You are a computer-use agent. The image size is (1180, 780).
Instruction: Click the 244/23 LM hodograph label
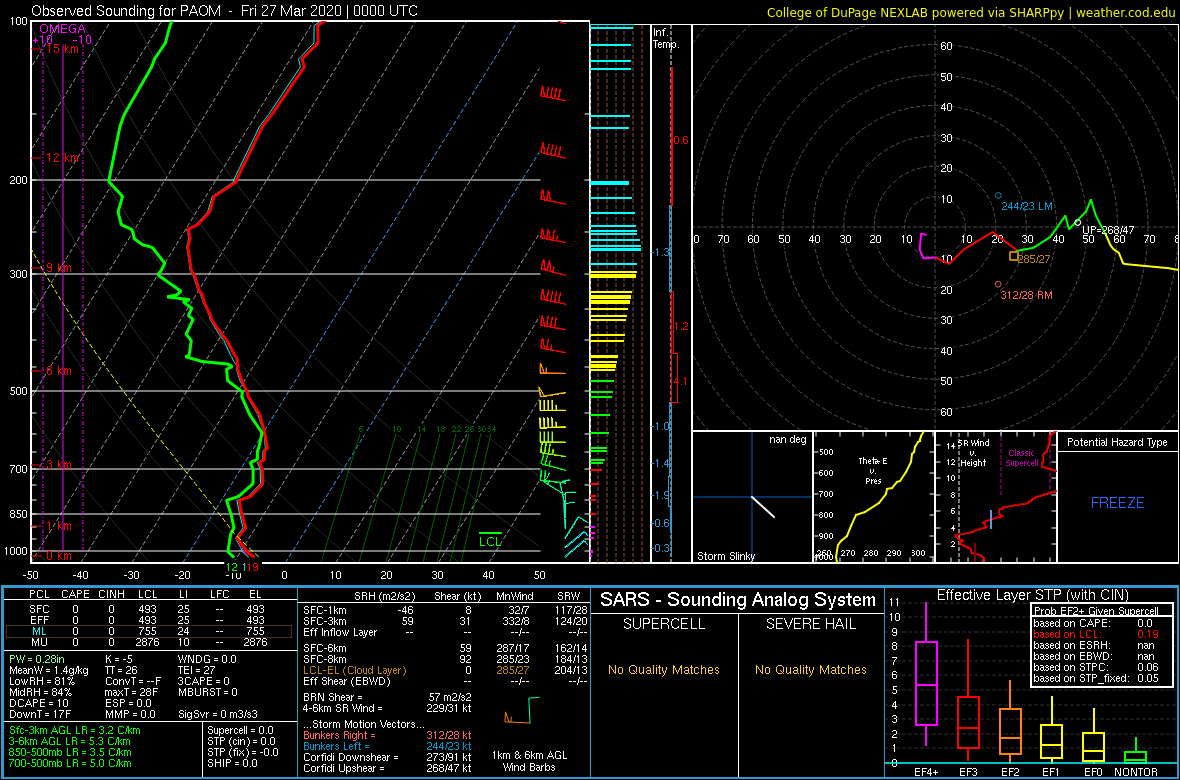pos(1026,206)
